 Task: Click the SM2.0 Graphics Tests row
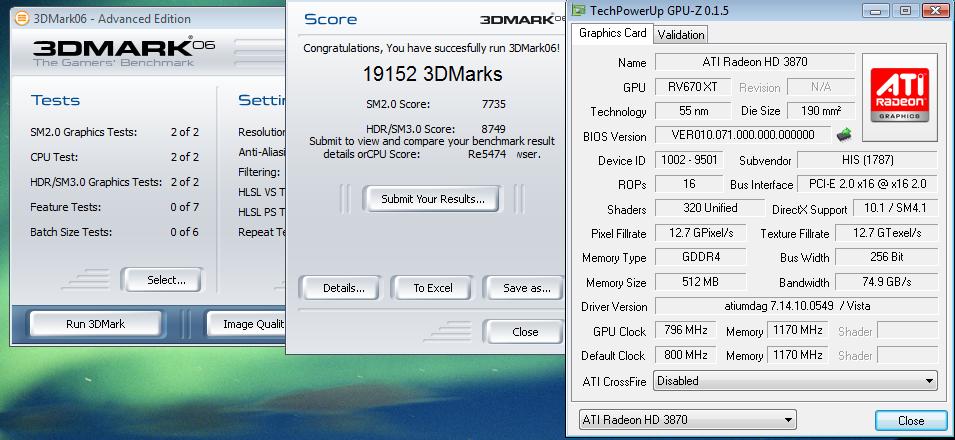click(115, 132)
